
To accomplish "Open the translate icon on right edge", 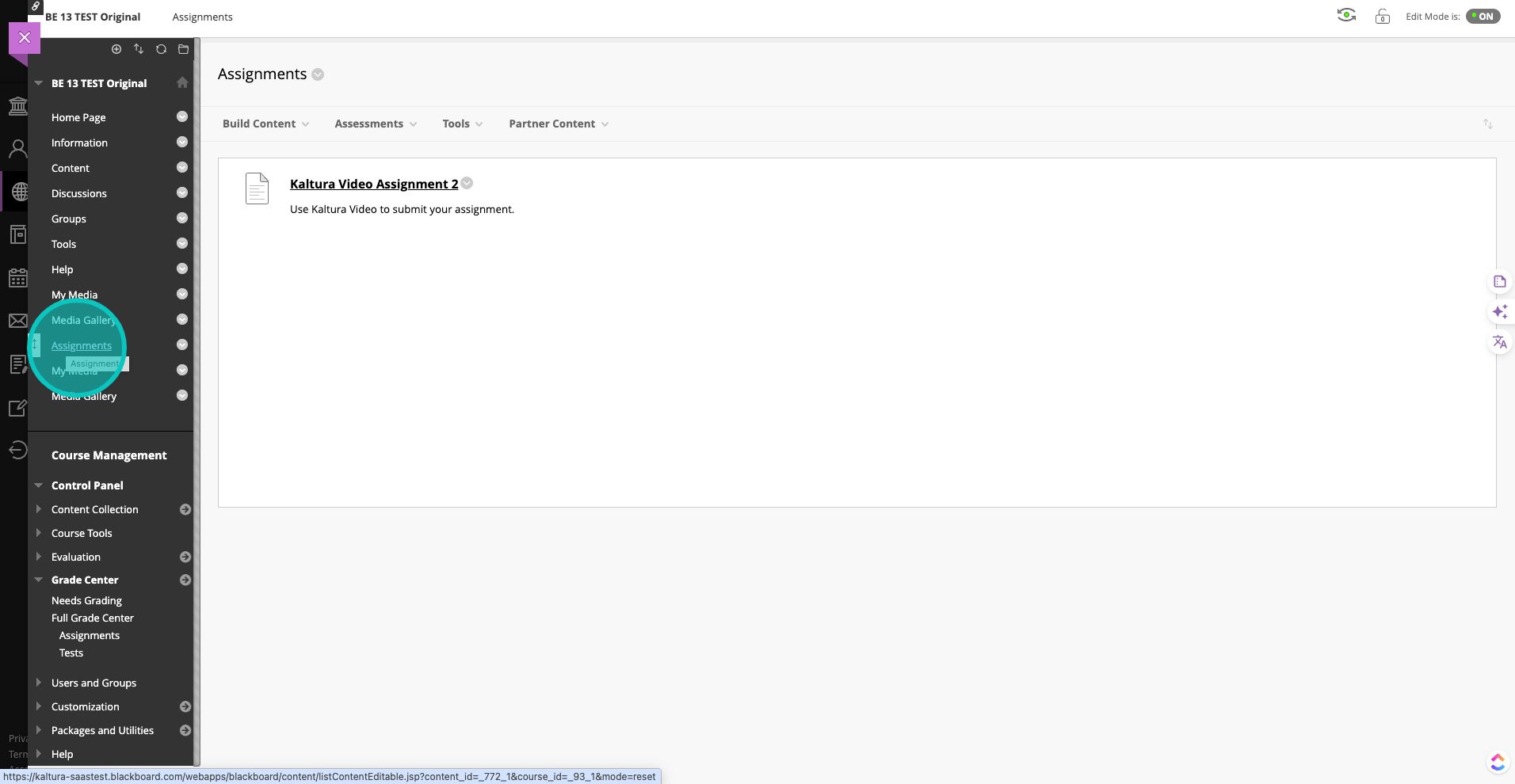I will (1499, 342).
